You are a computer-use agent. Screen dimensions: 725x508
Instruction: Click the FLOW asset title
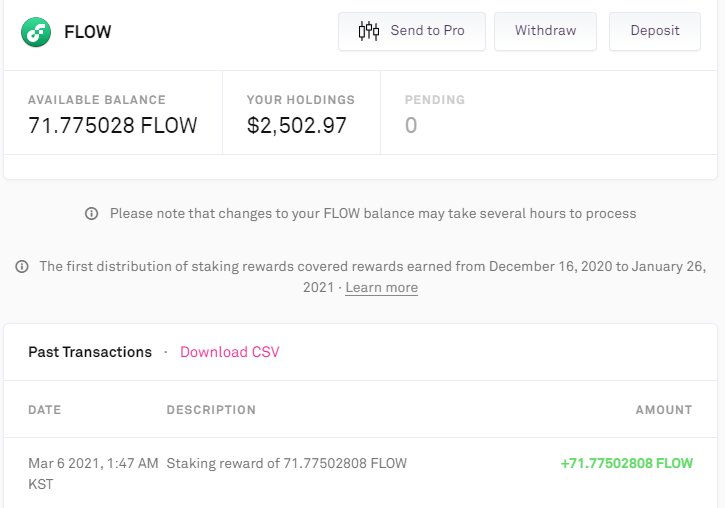point(88,32)
